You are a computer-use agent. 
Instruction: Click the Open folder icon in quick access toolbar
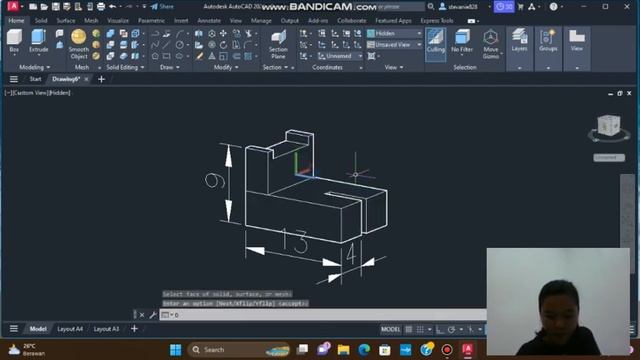point(44,7)
